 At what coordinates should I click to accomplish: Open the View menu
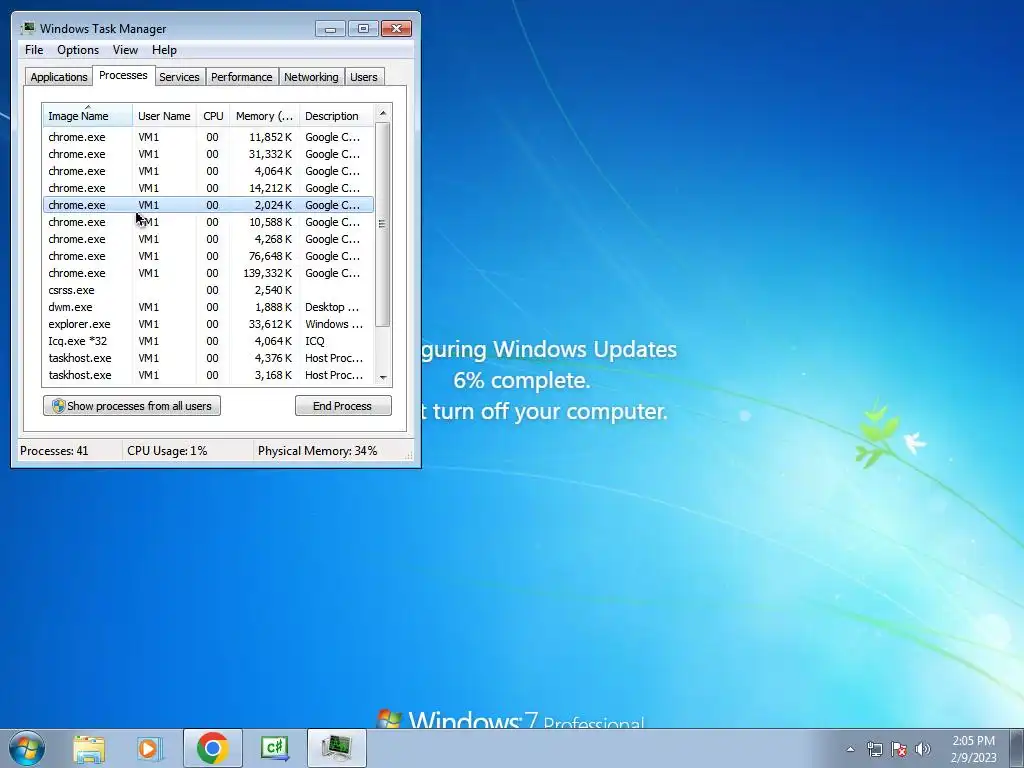(125, 50)
